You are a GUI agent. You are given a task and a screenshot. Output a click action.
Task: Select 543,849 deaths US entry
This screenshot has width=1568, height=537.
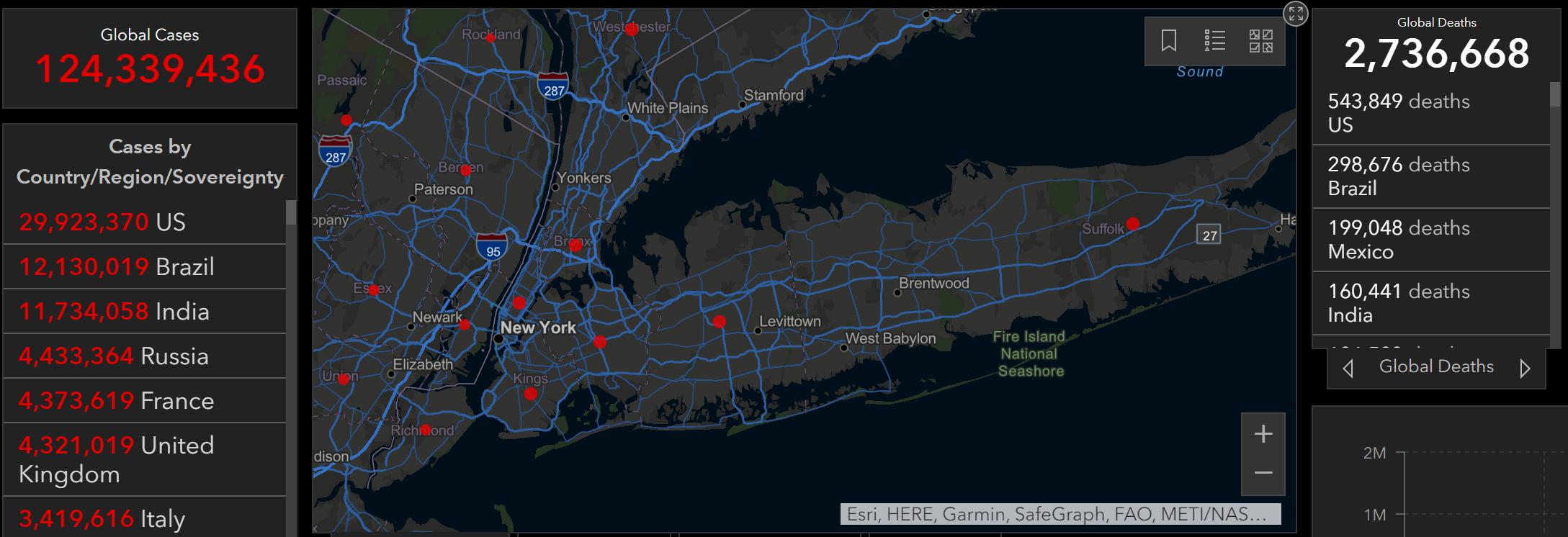pyautogui.click(x=1431, y=113)
